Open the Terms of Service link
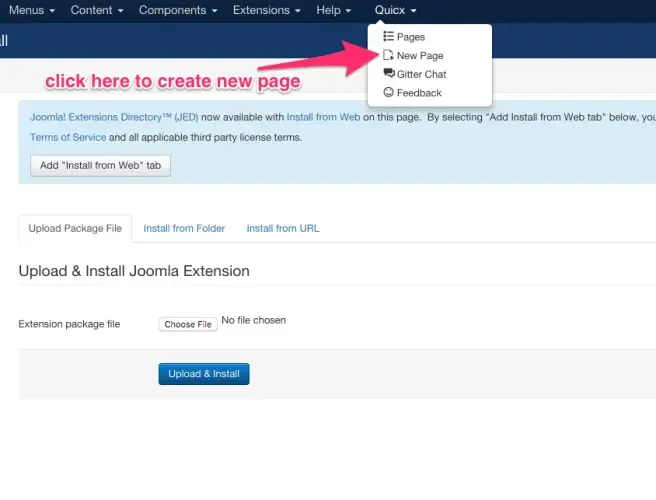The height and width of the screenshot is (500, 656). pyautogui.click(x=68, y=137)
